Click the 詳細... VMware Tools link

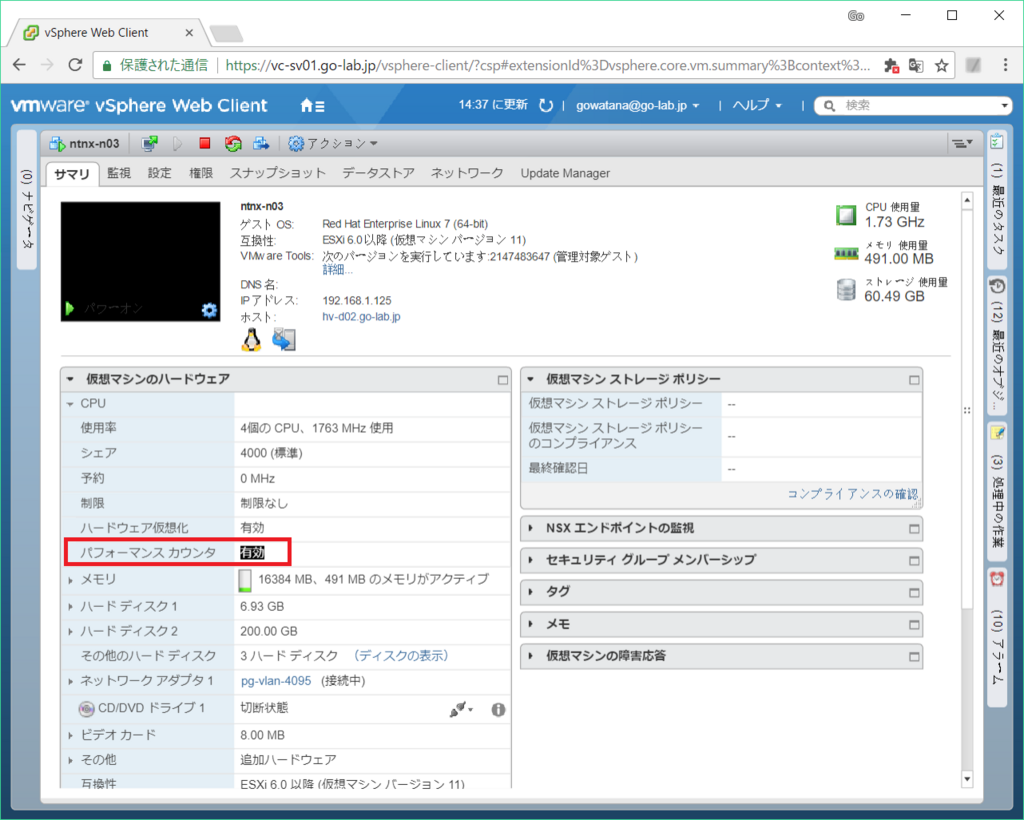337,270
